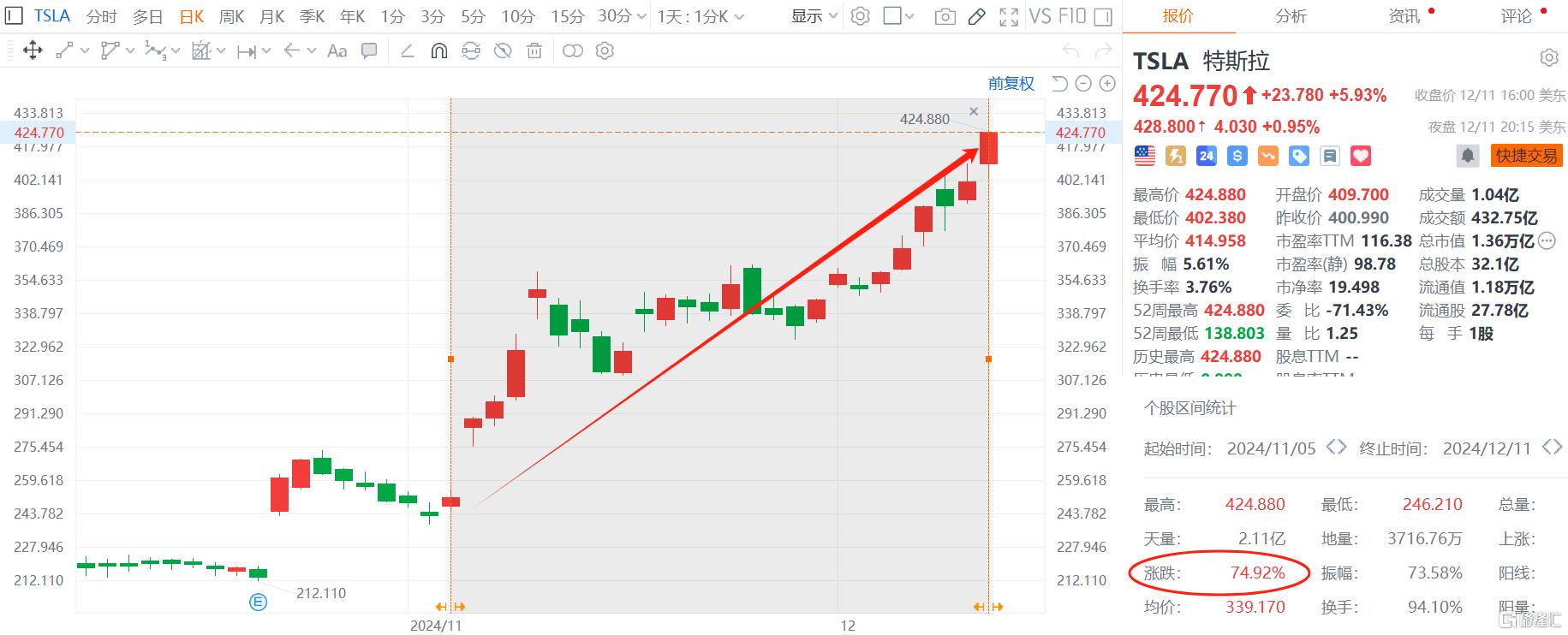Expand the range tool options arrow

click(x=266, y=51)
